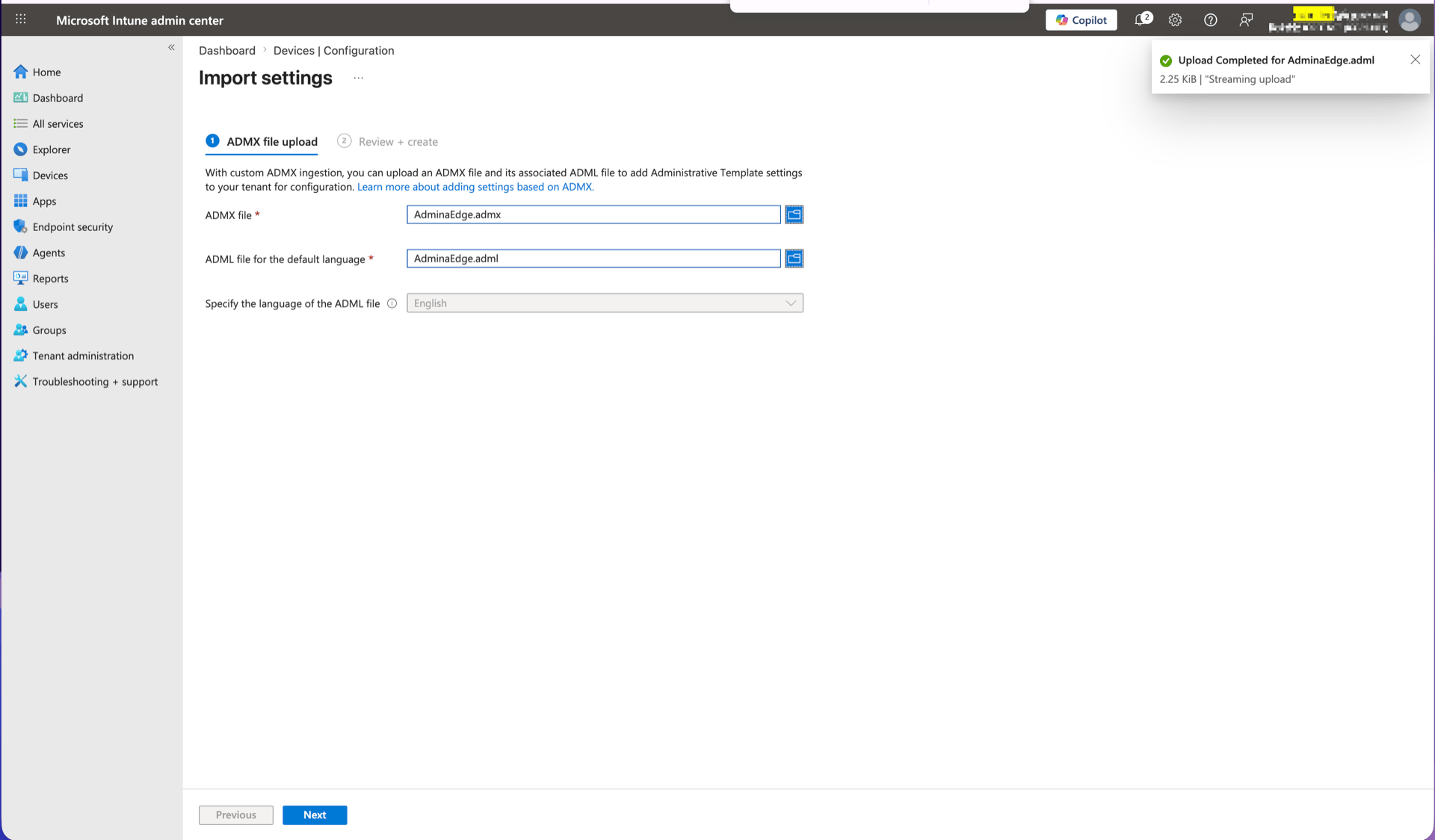Image resolution: width=1435 pixels, height=840 pixels.
Task: Open the help question mark icon
Action: pyautogui.click(x=1210, y=20)
